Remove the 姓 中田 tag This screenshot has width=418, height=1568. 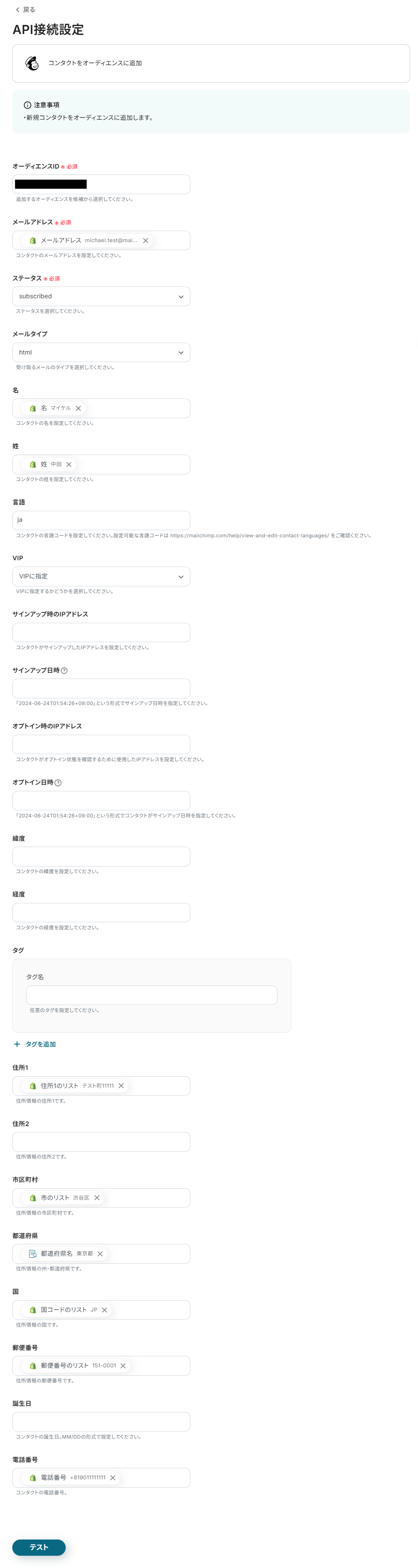tap(69, 465)
